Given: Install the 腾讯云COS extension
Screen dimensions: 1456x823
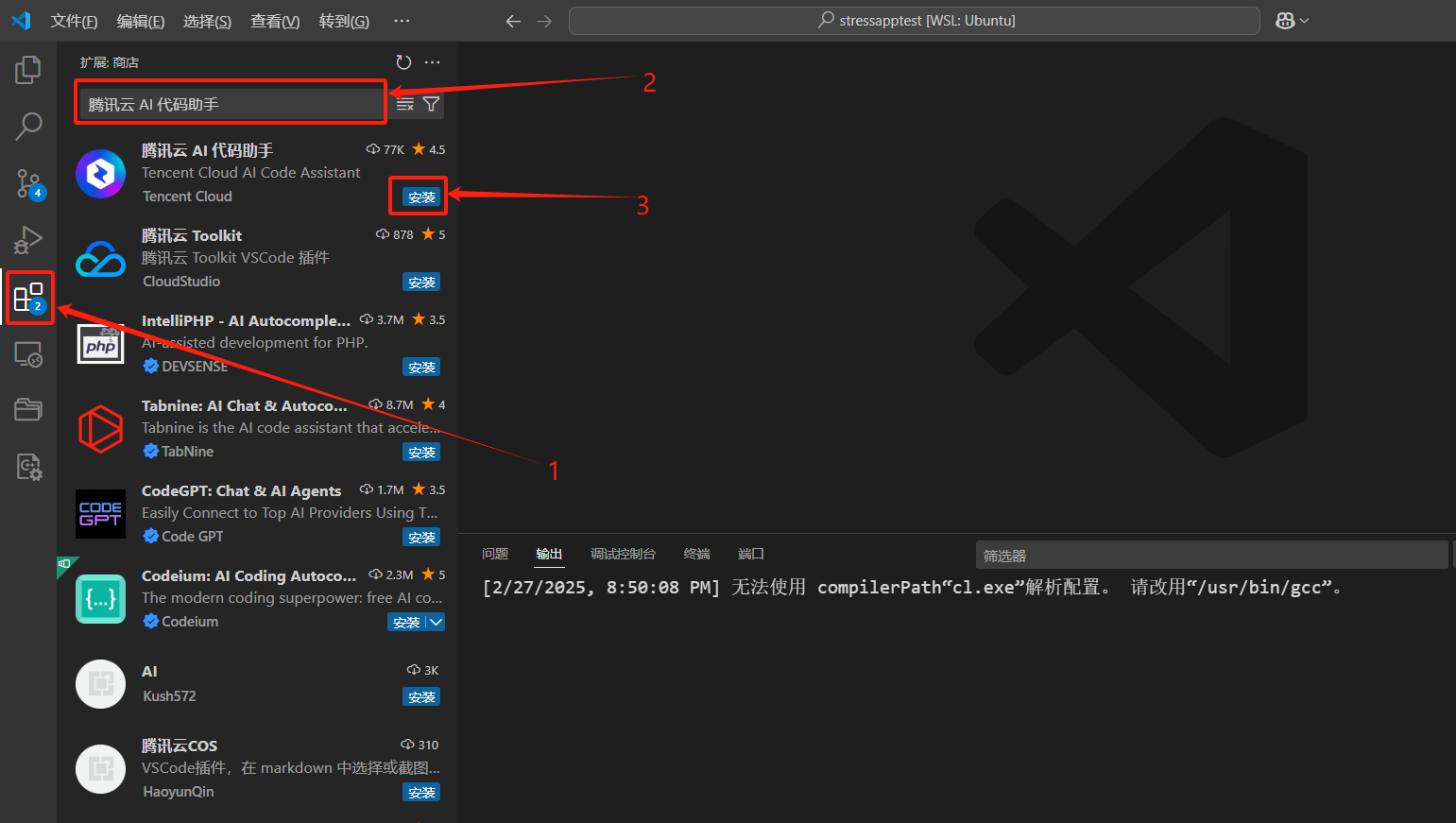Looking at the screenshot, I should tap(421, 792).
